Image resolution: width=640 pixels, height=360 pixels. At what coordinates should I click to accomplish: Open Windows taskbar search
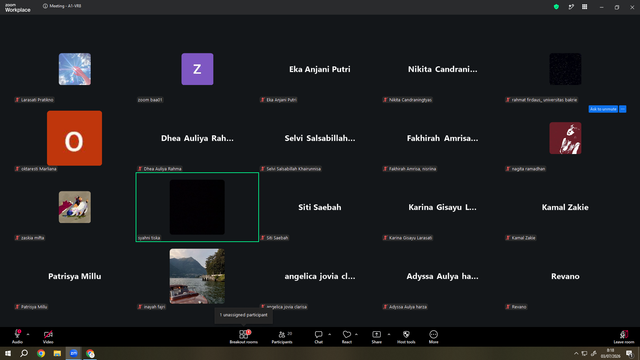24,353
